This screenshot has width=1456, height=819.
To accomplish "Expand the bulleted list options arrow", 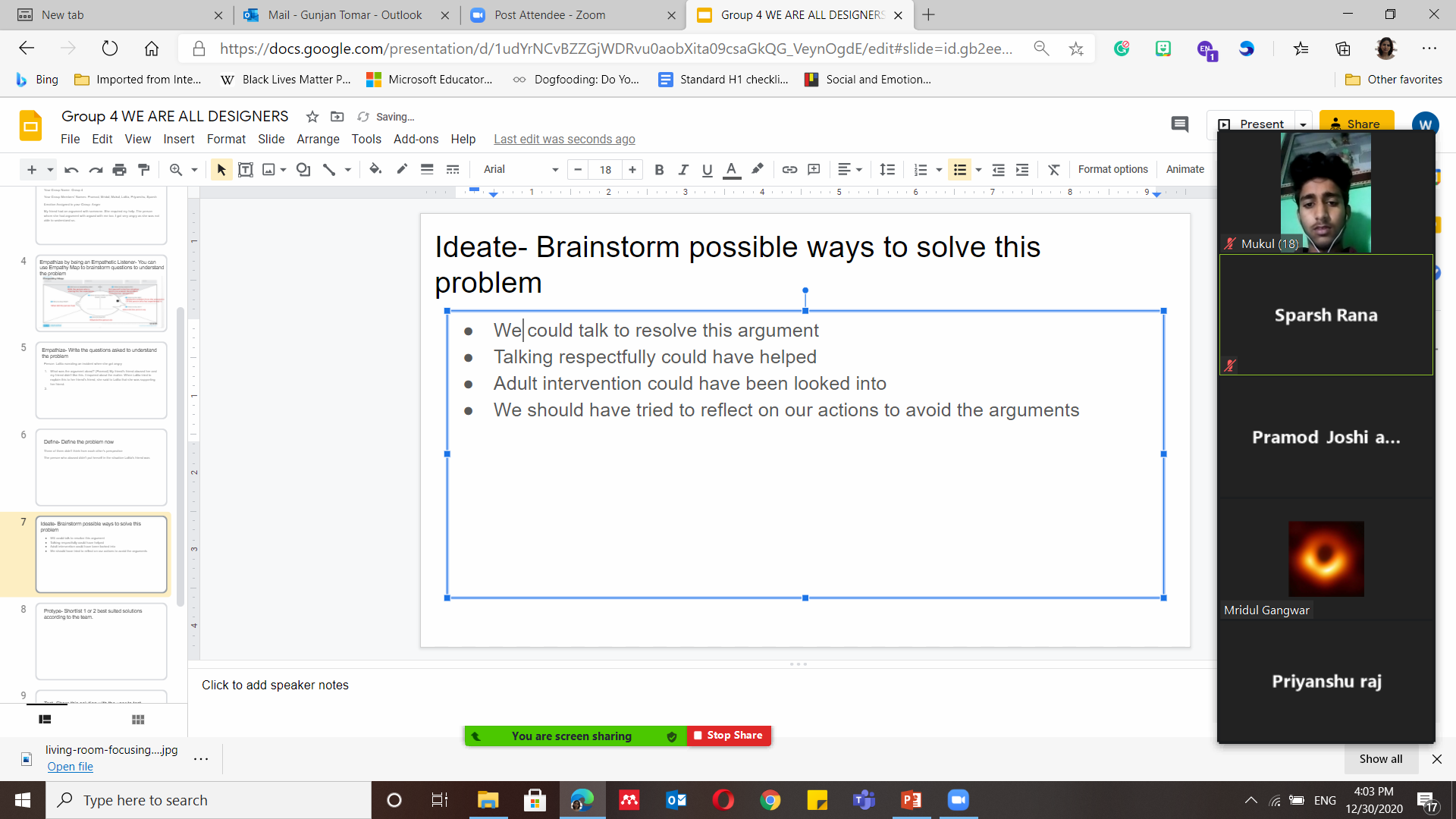I will coord(978,170).
